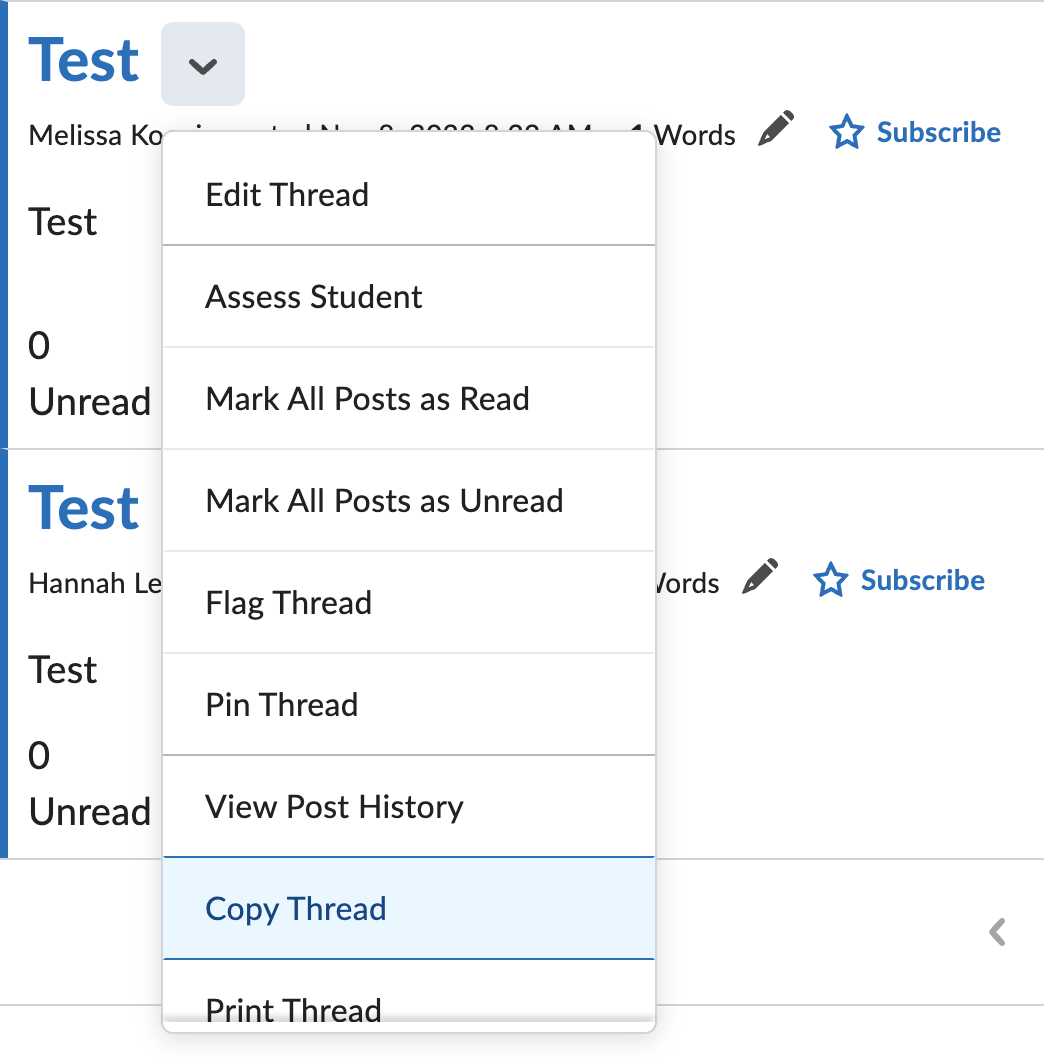
Task: Open View Post History
Action: click(x=334, y=807)
